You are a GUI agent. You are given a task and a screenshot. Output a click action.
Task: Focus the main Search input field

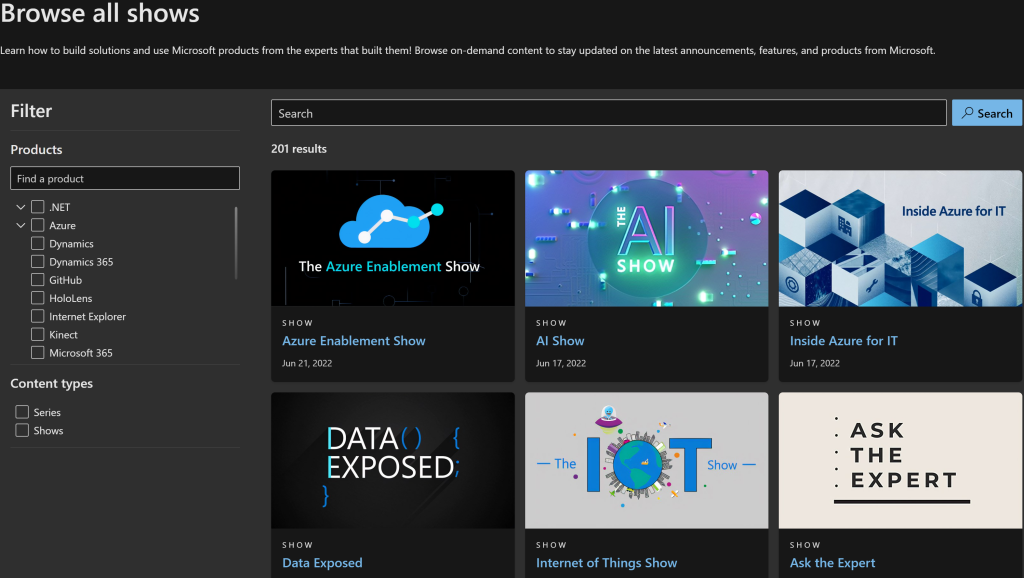[x=609, y=113]
